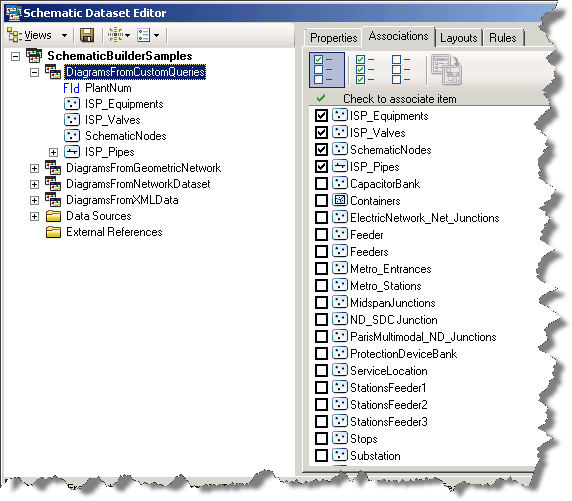Open the Views dropdown arrow
572x501 pixels.
64,35
